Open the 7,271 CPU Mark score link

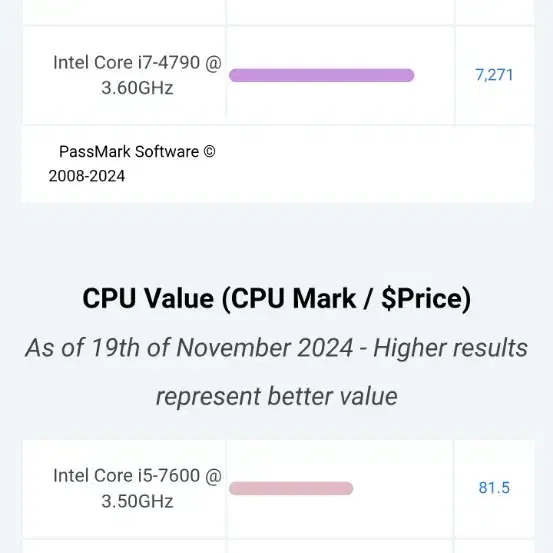[494, 75]
